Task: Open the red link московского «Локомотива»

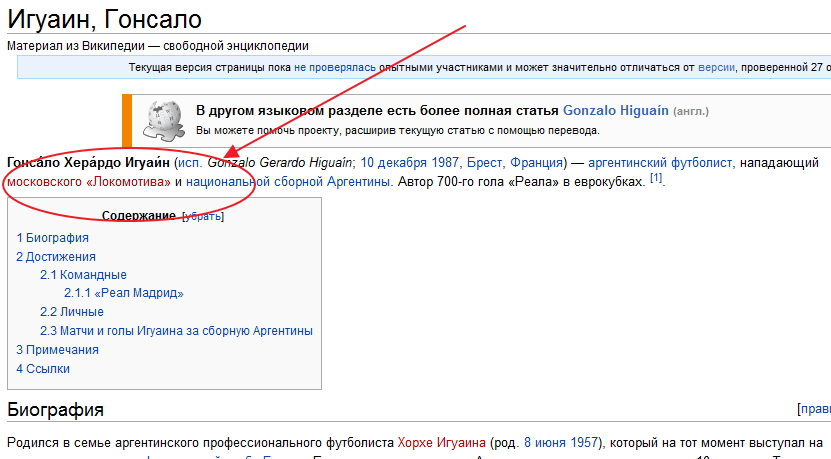Action: click(89, 181)
